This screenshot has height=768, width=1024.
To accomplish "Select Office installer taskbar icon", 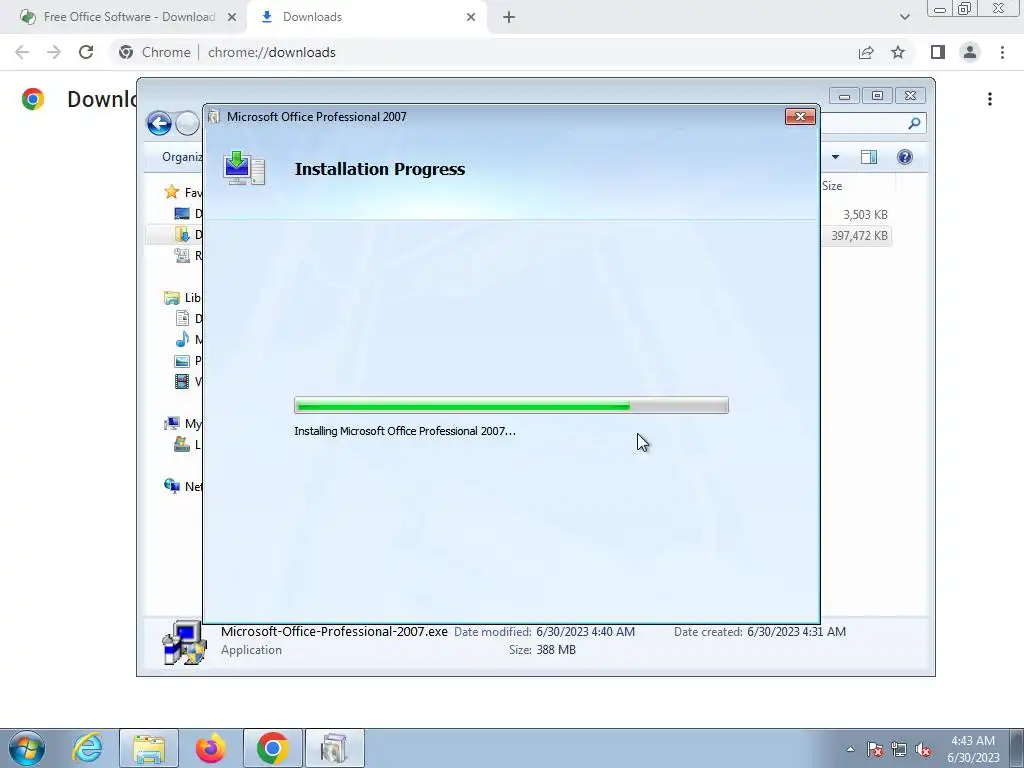I will point(334,748).
